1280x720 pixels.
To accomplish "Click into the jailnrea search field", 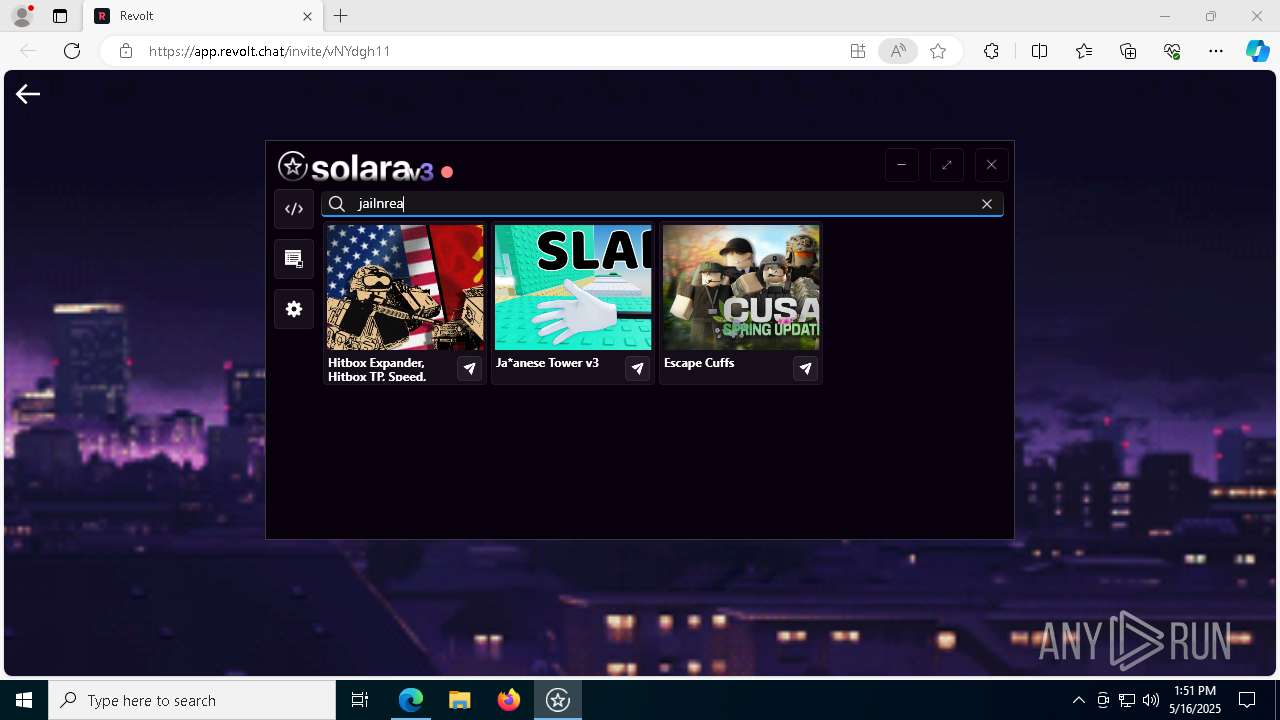I will pos(662,204).
